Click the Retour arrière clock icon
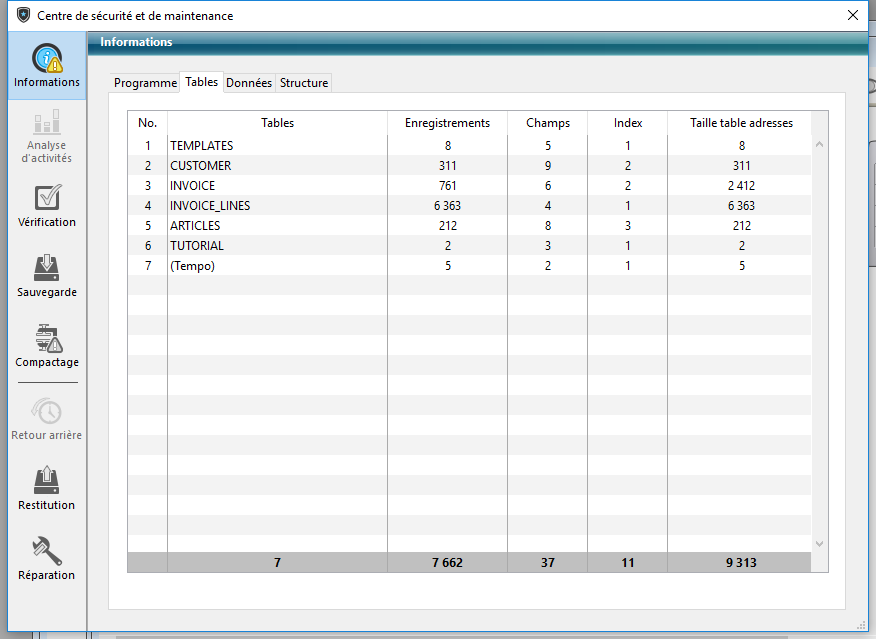 47,411
